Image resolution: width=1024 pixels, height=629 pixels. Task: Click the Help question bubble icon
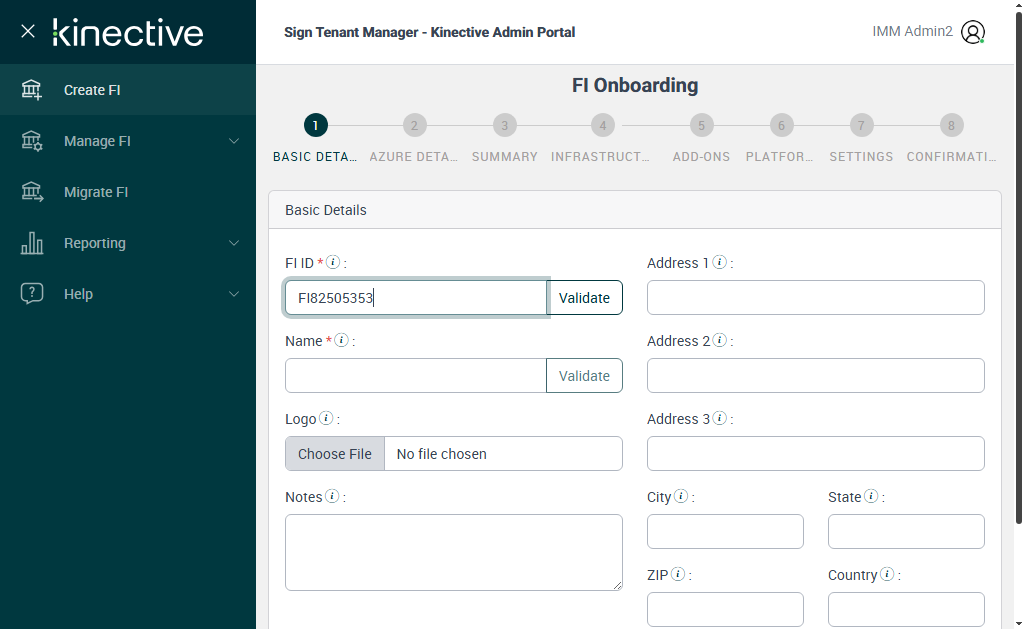coord(31,294)
